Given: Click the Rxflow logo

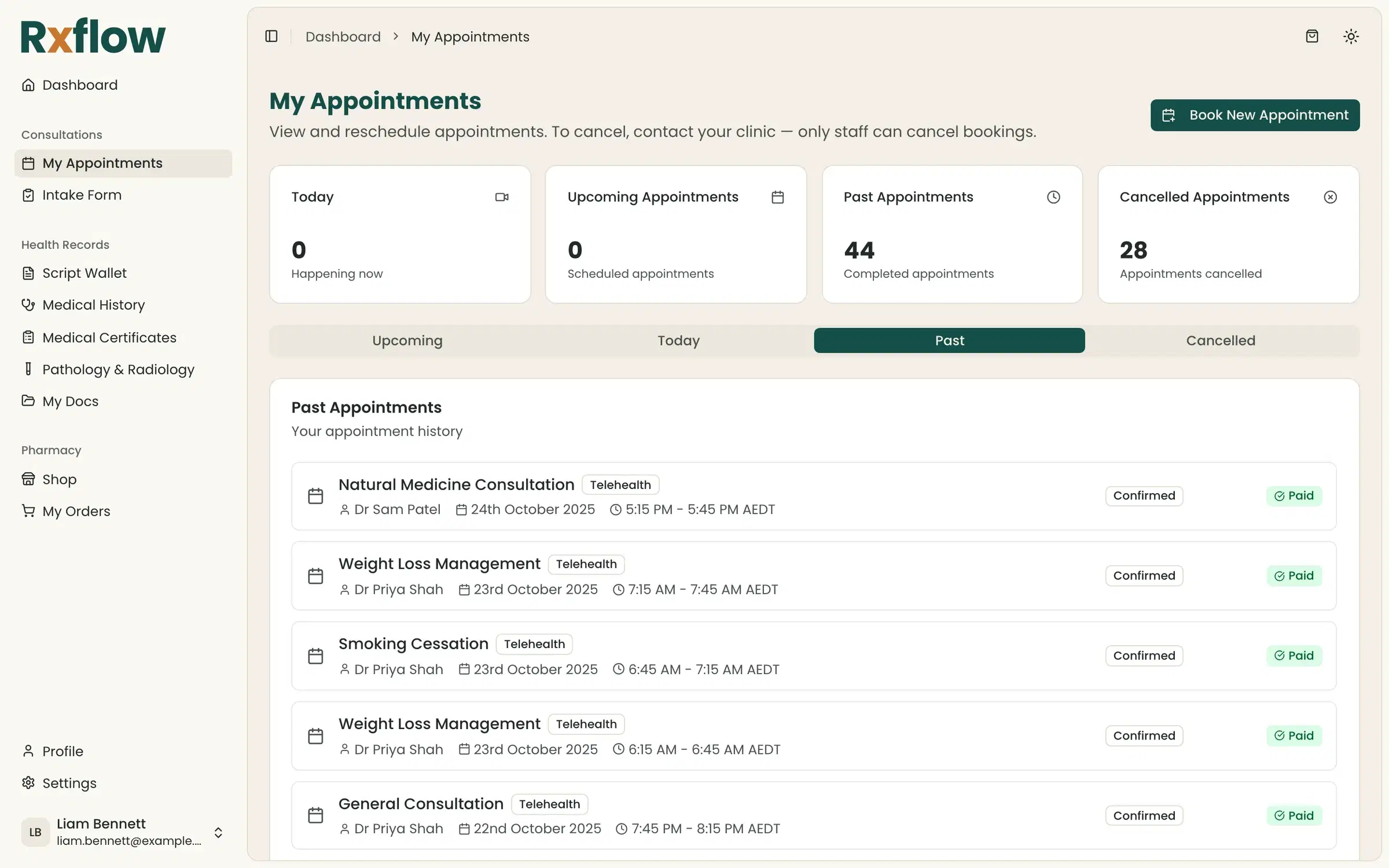Looking at the screenshot, I should pos(93,36).
